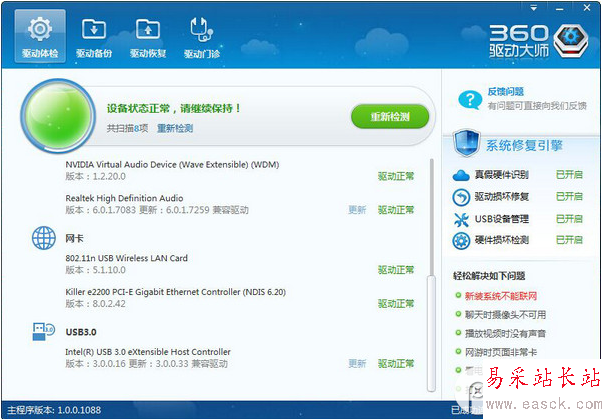Click the blue 重新检测 text link

click(175, 128)
